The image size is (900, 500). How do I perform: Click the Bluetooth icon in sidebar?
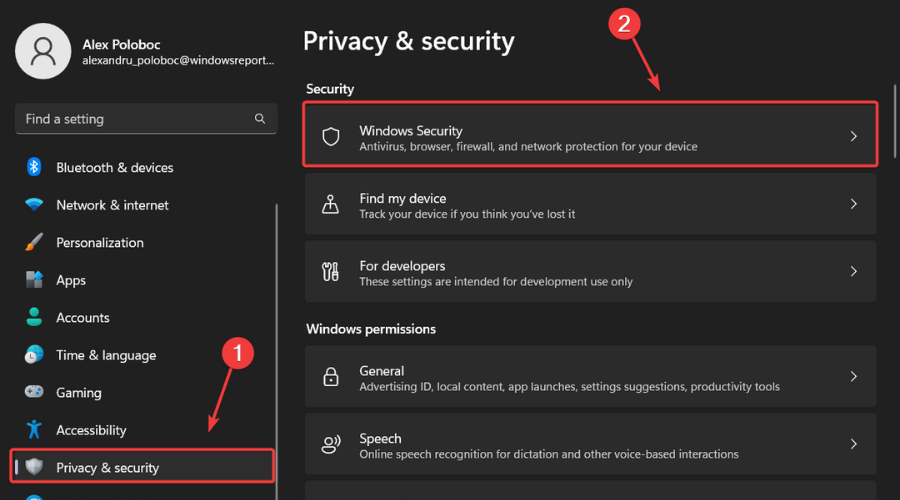[x=34, y=167]
